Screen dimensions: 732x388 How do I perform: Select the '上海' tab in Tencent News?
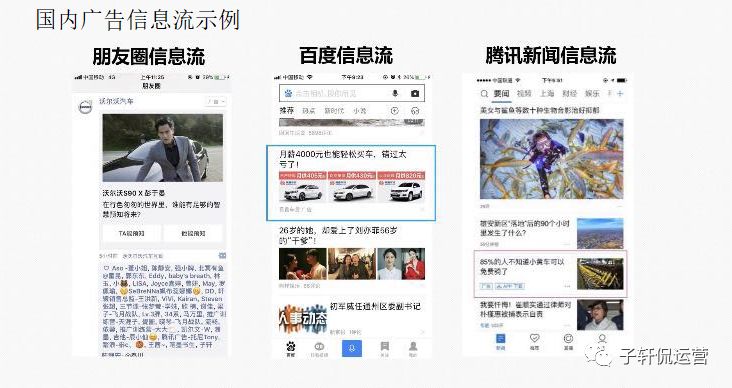click(547, 93)
